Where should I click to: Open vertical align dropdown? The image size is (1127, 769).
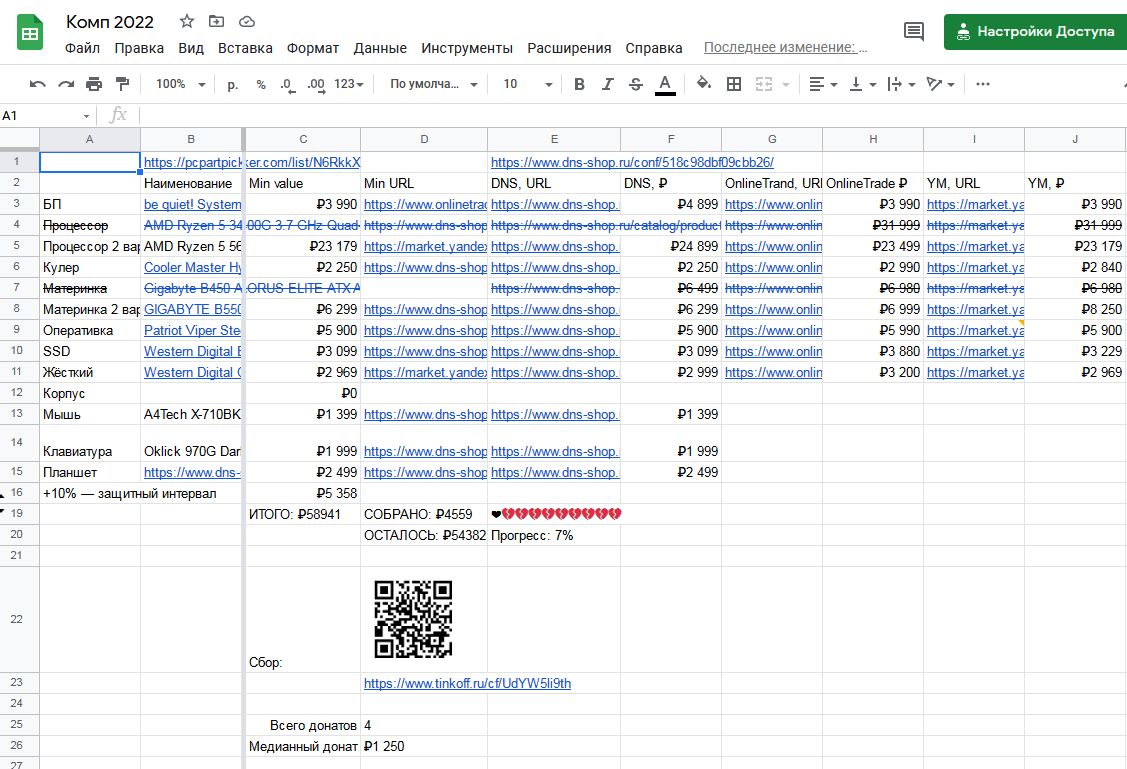coord(862,84)
